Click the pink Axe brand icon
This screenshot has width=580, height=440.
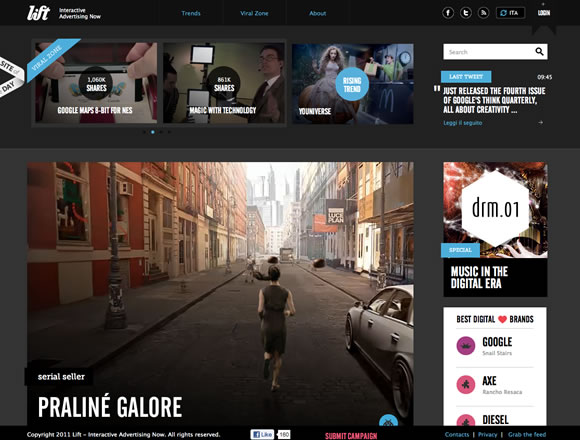click(466, 385)
